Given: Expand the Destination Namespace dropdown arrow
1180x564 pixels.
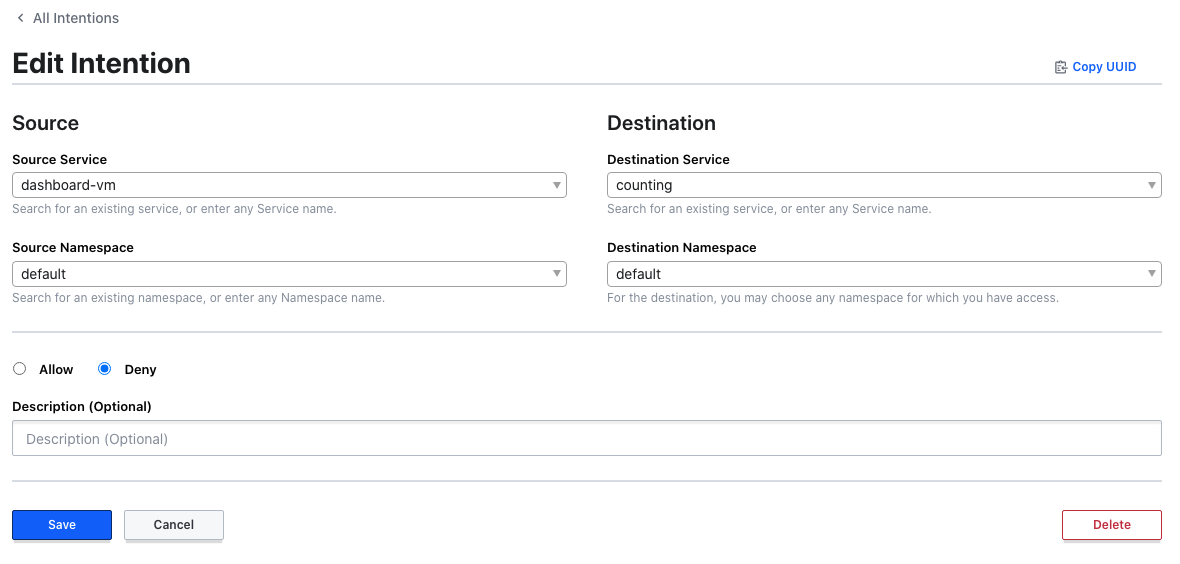Looking at the screenshot, I should pyautogui.click(x=1151, y=274).
